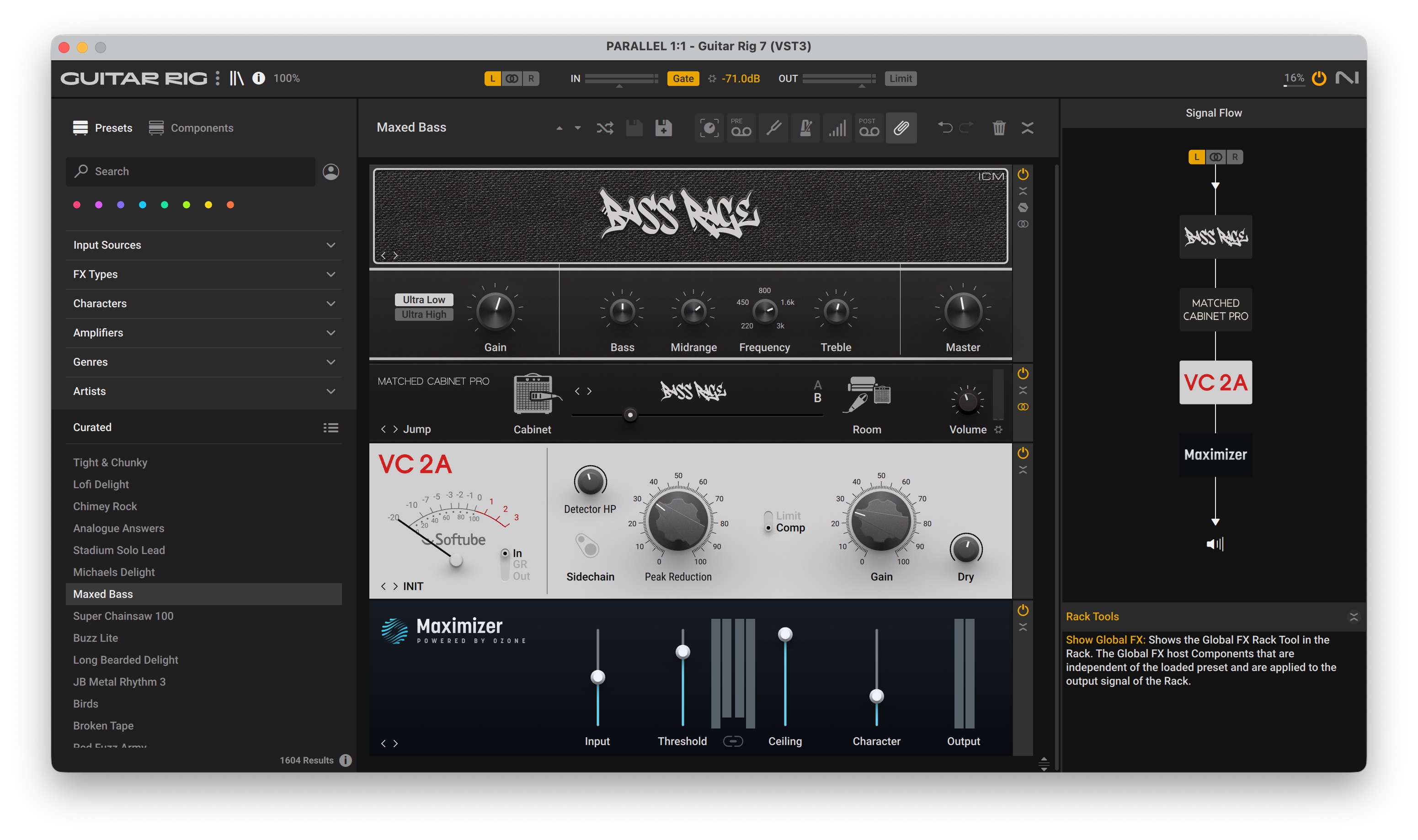This screenshot has width=1418, height=840.
Task: Click the Matched Cabinet Pro flow block
Action: (1215, 309)
